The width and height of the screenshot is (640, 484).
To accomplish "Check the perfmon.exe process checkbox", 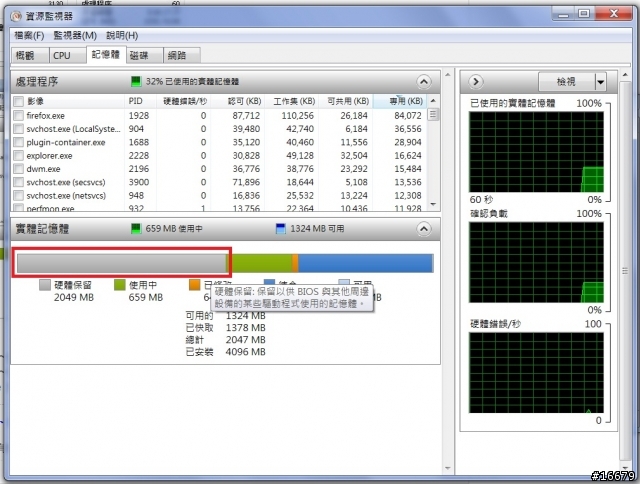I will (x=18, y=208).
